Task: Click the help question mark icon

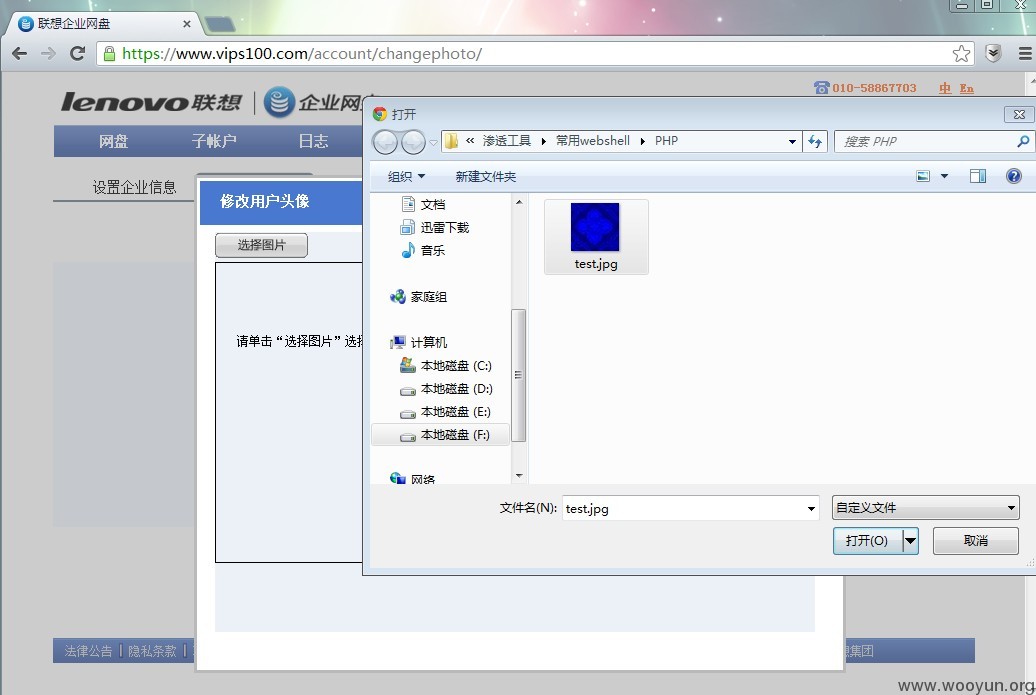Action: tap(1014, 176)
